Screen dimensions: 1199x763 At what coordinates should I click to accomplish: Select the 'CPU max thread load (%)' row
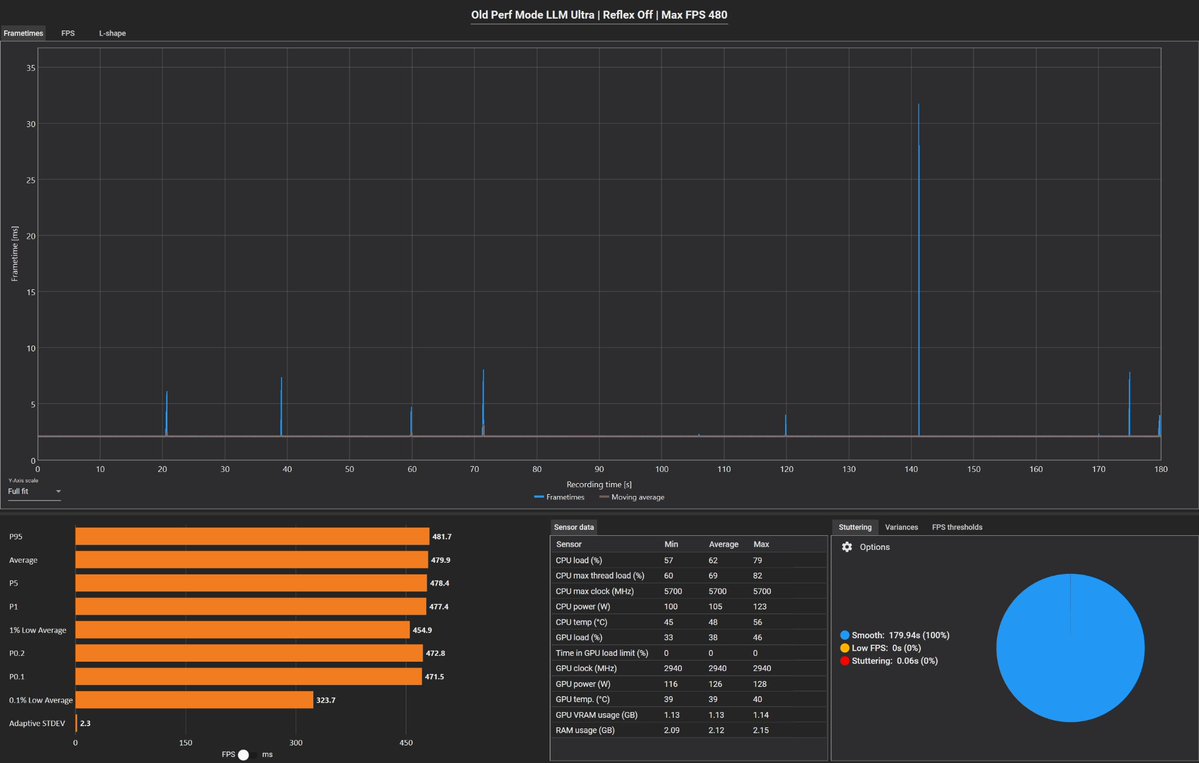[688, 576]
